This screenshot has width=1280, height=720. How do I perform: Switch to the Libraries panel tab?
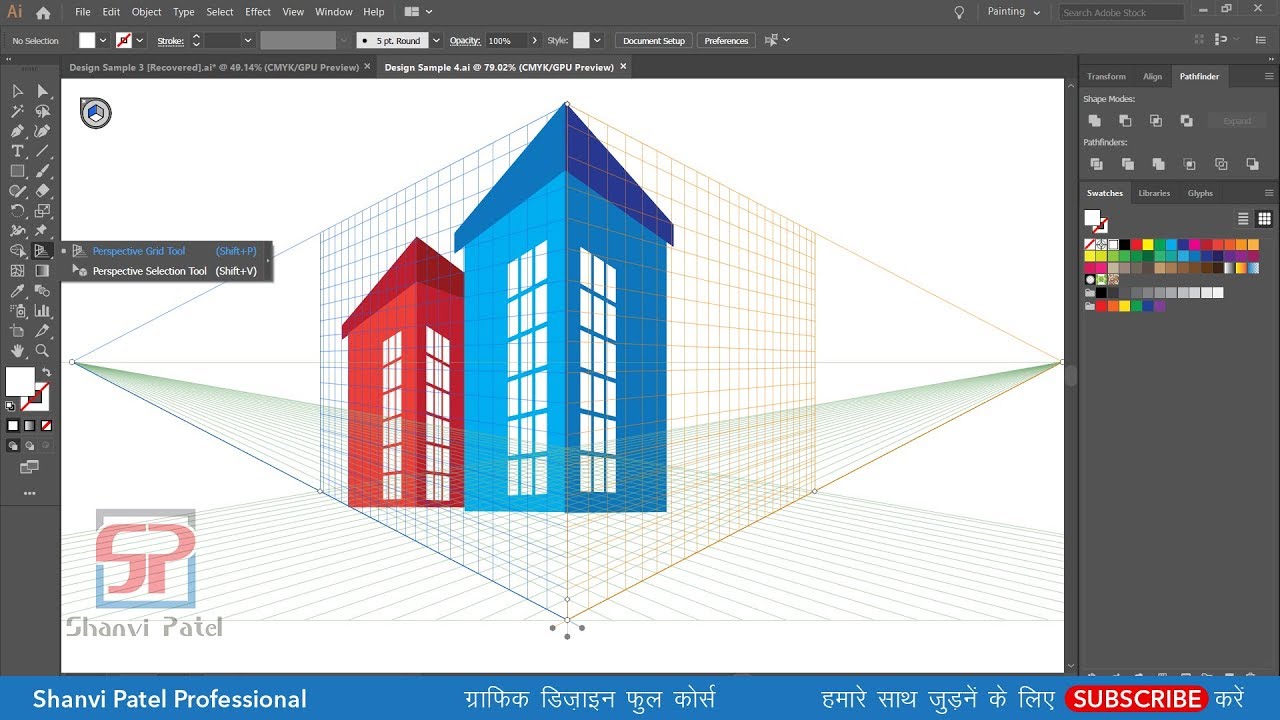coord(1154,193)
